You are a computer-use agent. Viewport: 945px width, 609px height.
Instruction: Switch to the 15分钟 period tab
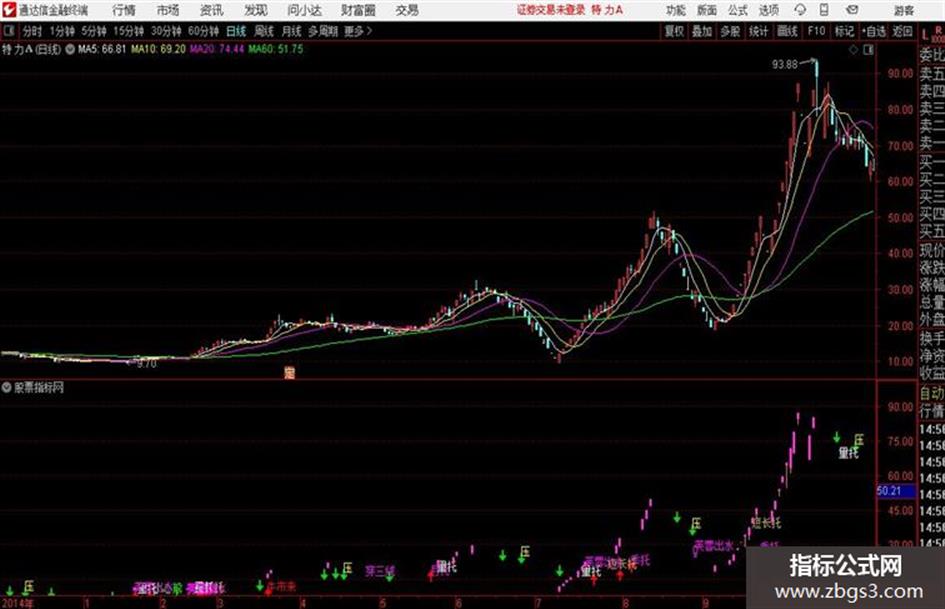click(129, 31)
